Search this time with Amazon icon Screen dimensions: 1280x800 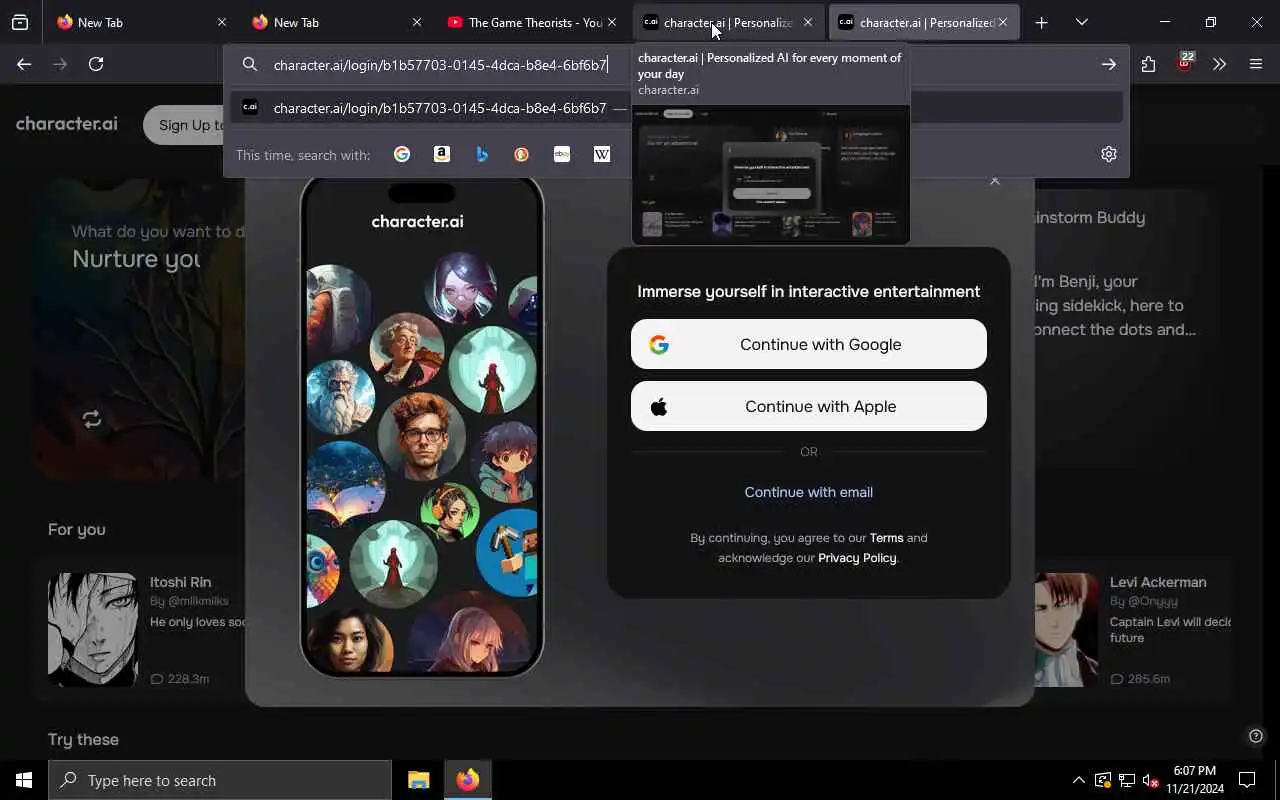[x=442, y=154]
